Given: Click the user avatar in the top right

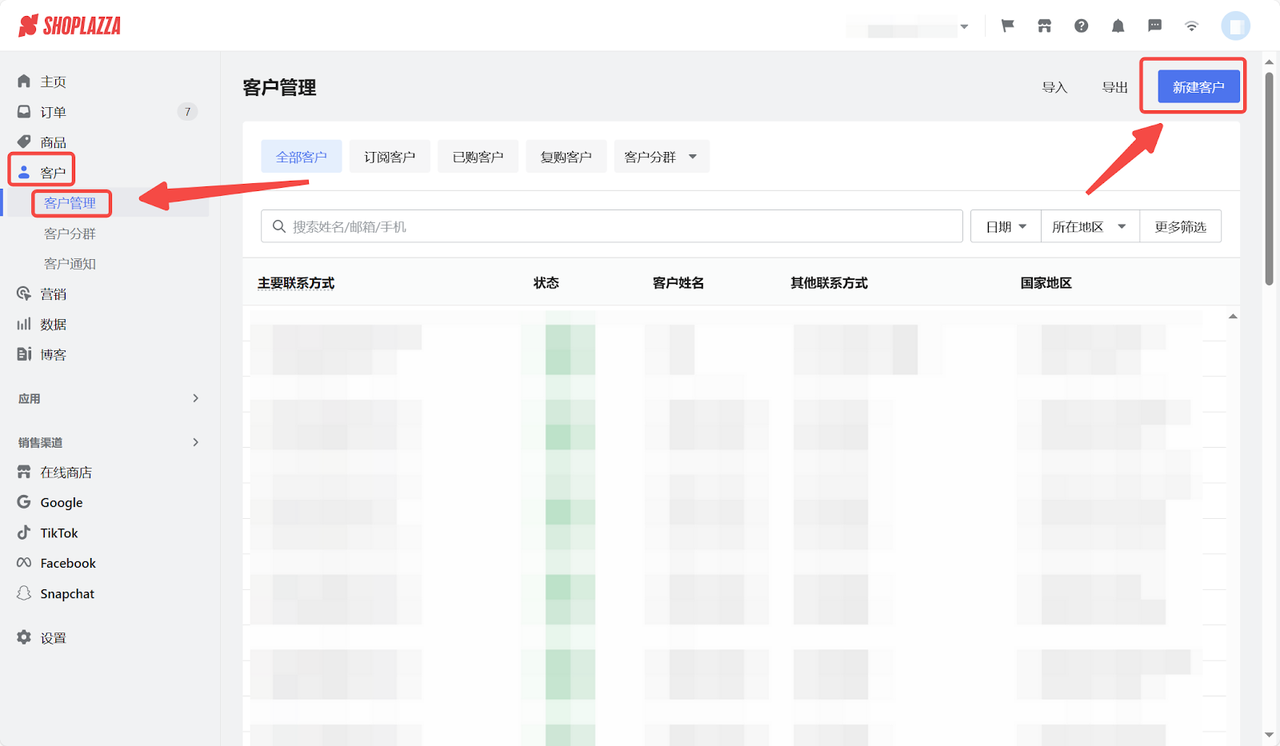Looking at the screenshot, I should coord(1235,25).
